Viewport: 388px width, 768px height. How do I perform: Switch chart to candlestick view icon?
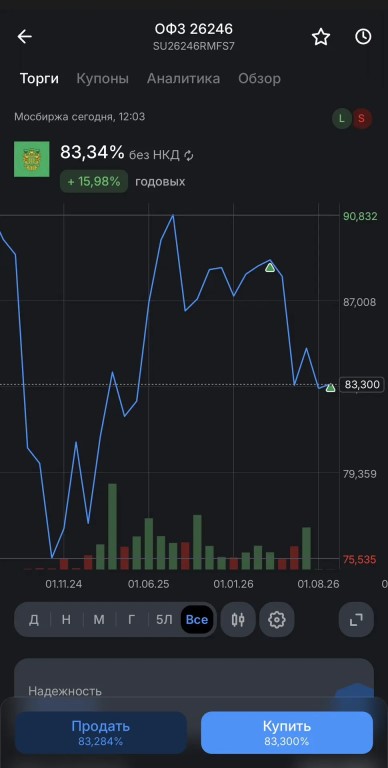(x=238, y=620)
